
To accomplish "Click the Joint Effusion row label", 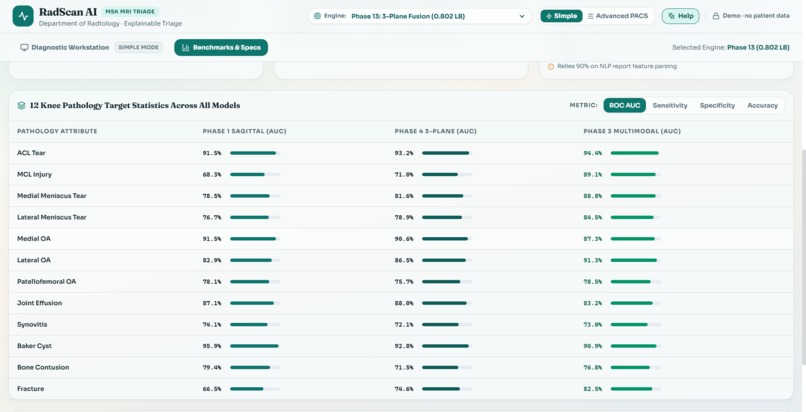I will tap(40, 303).
